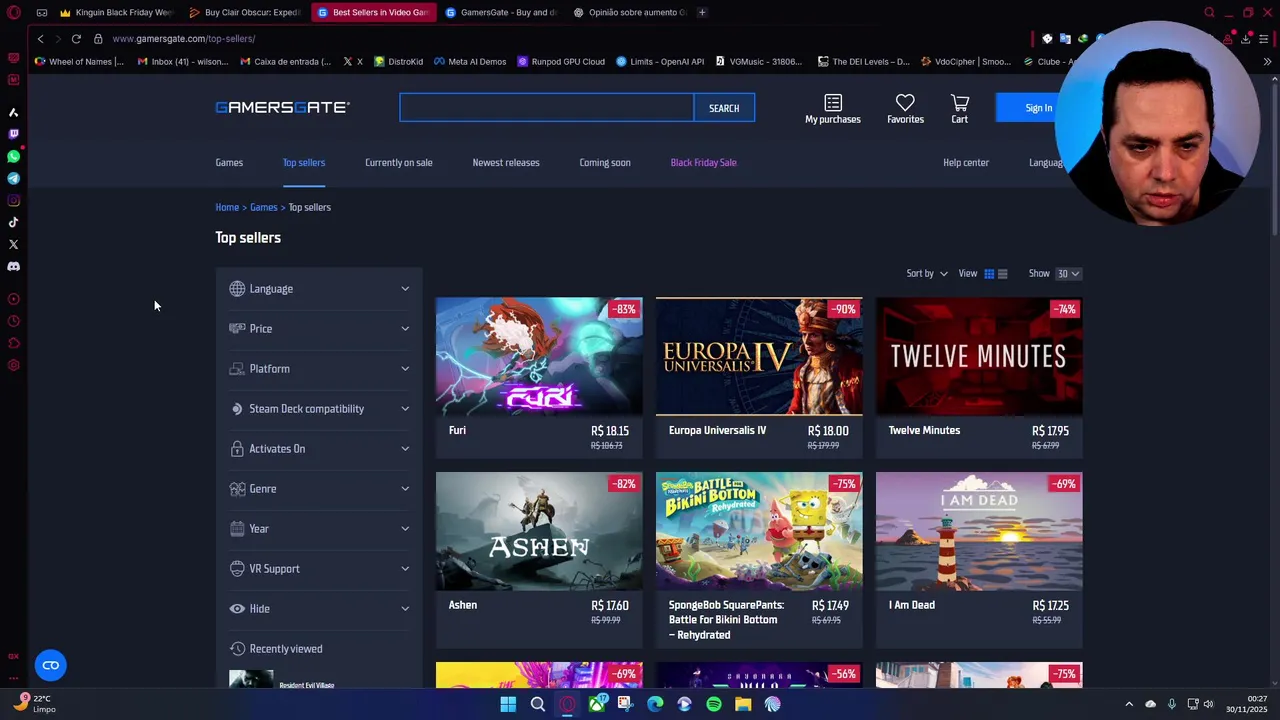Image resolution: width=1280 pixels, height=720 pixels.
Task: Click the taskbar volume icon
Action: coord(1208,704)
